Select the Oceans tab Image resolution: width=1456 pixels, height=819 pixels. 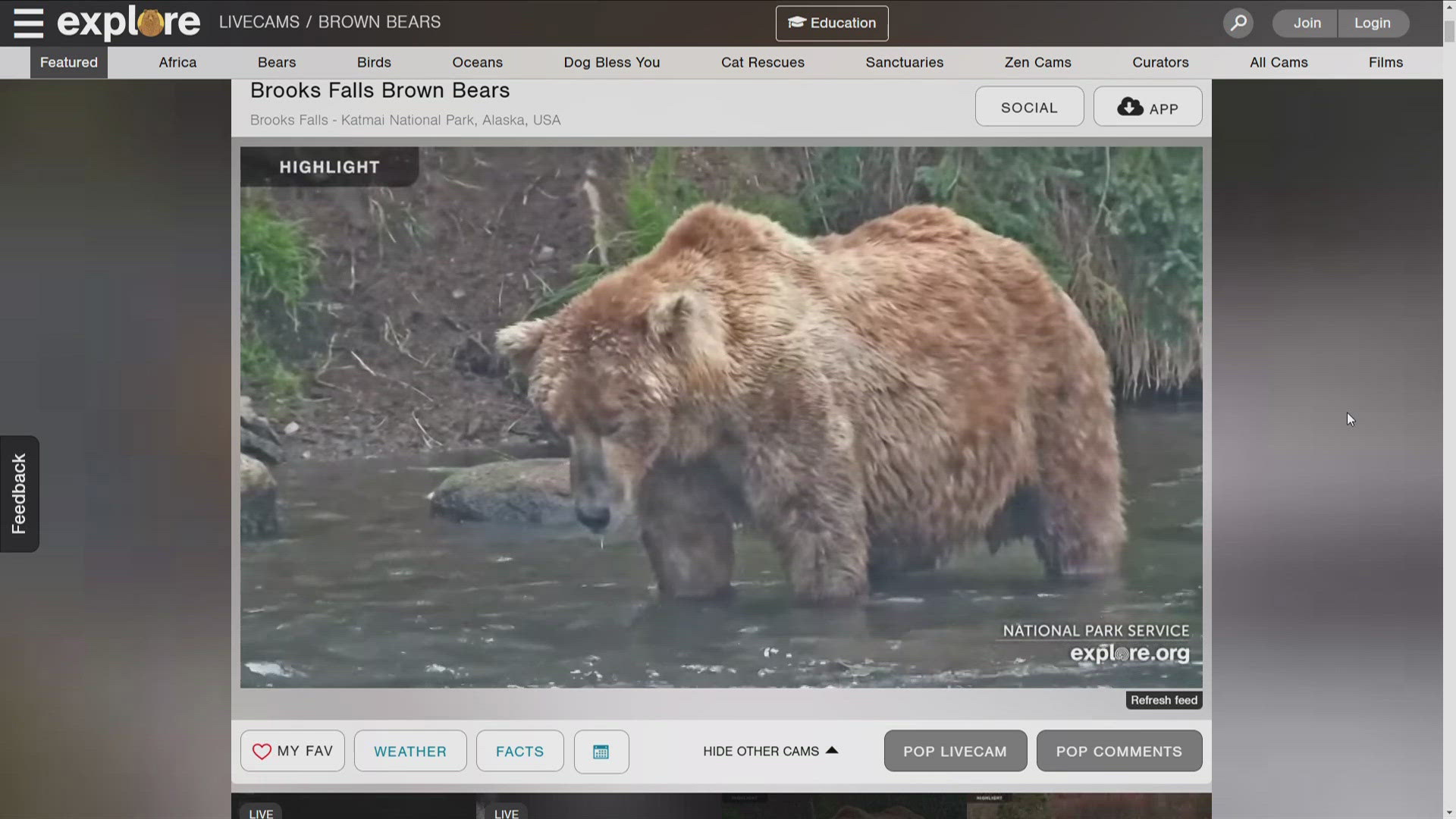478,63
